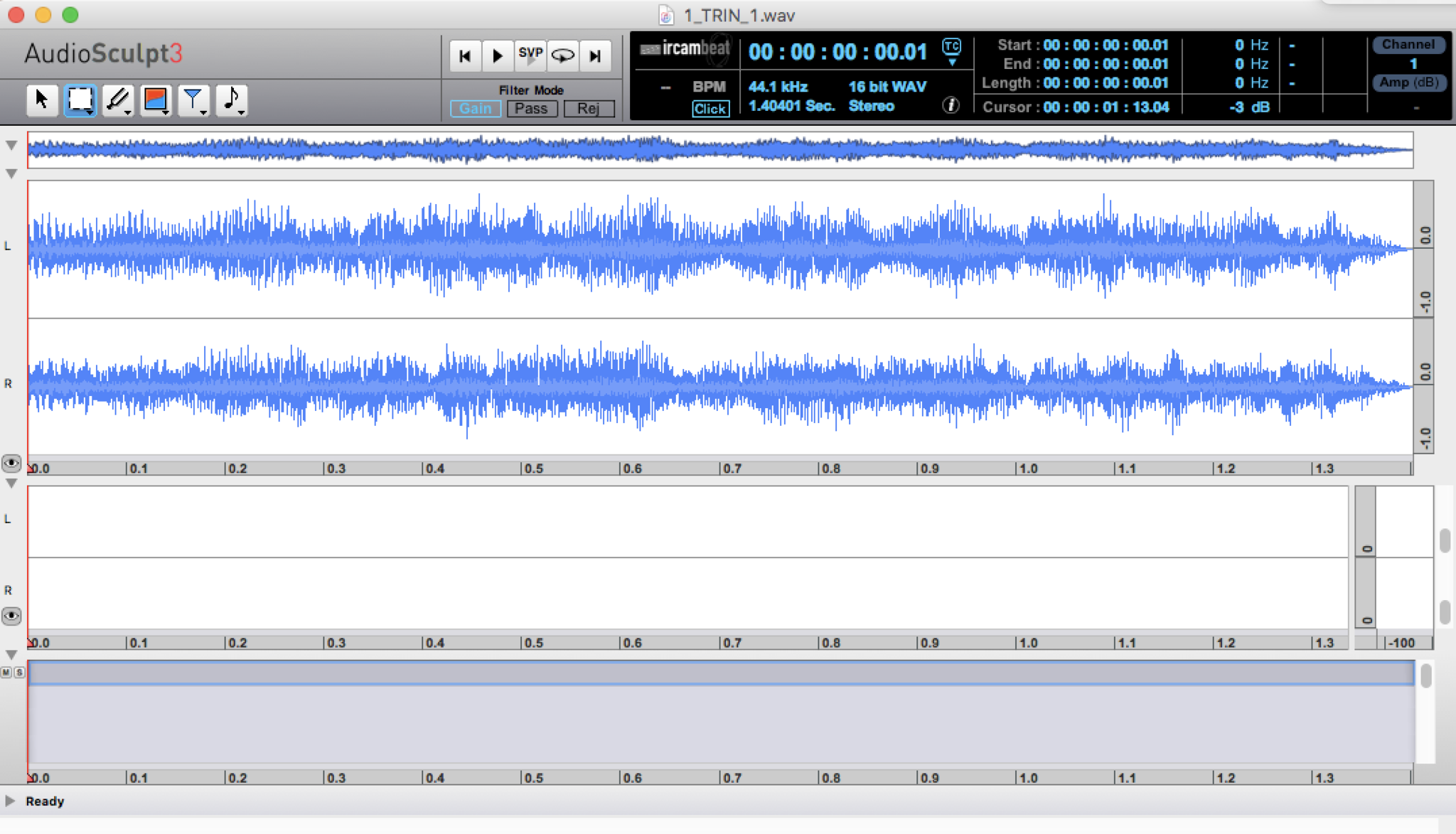Open the file info icon
The image size is (1456, 834).
tap(951, 106)
